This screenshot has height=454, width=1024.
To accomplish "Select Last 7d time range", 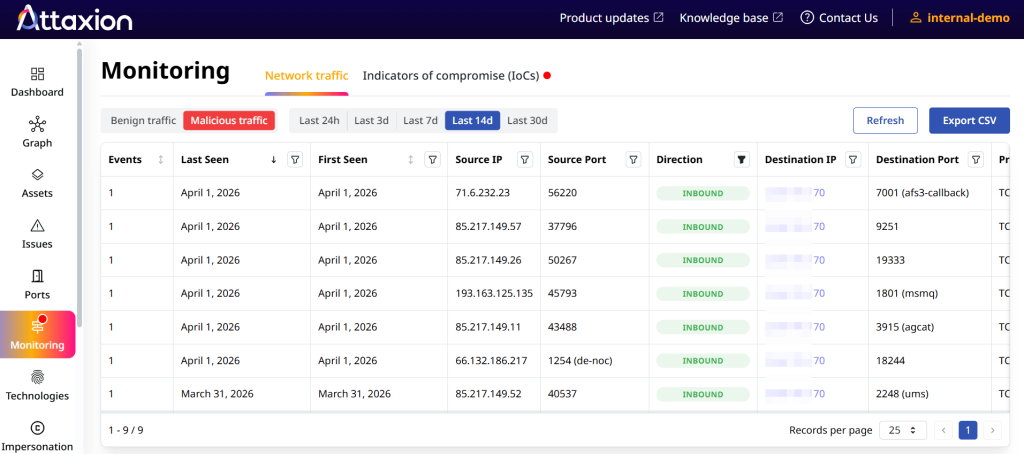I will tap(421, 120).
